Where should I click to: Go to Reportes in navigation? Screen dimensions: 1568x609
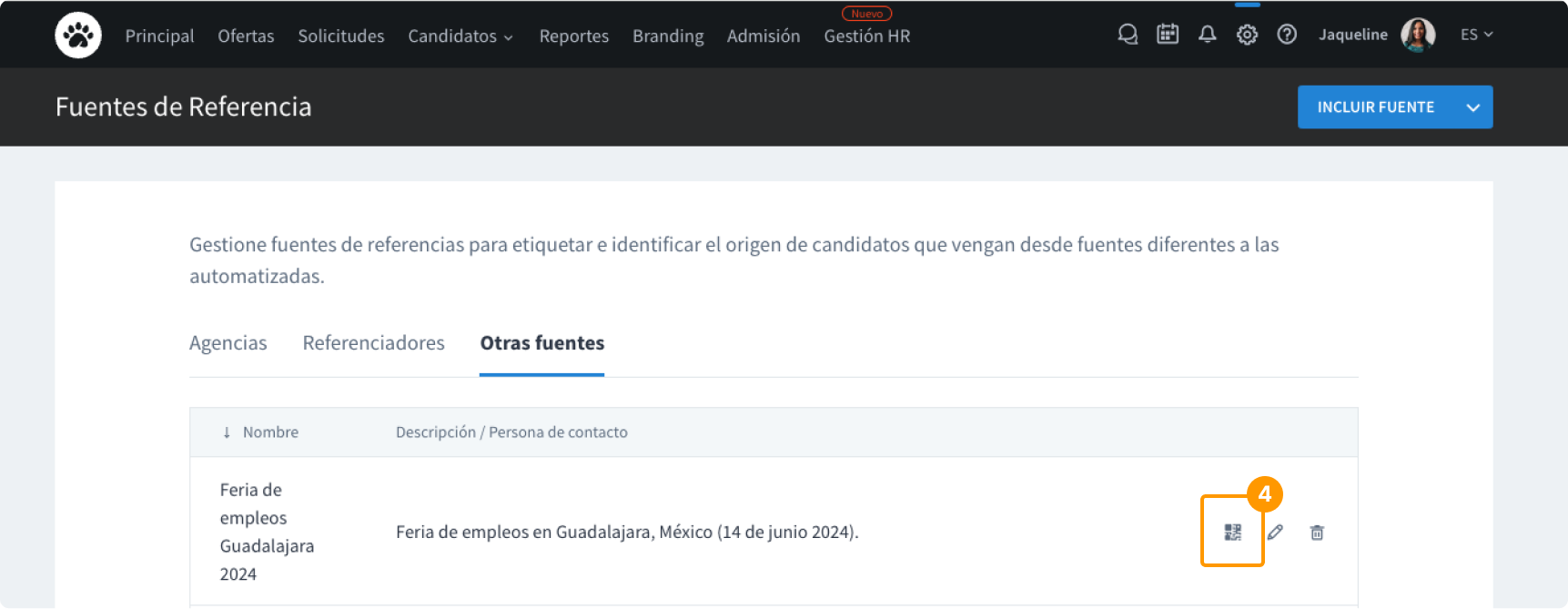[x=573, y=36]
